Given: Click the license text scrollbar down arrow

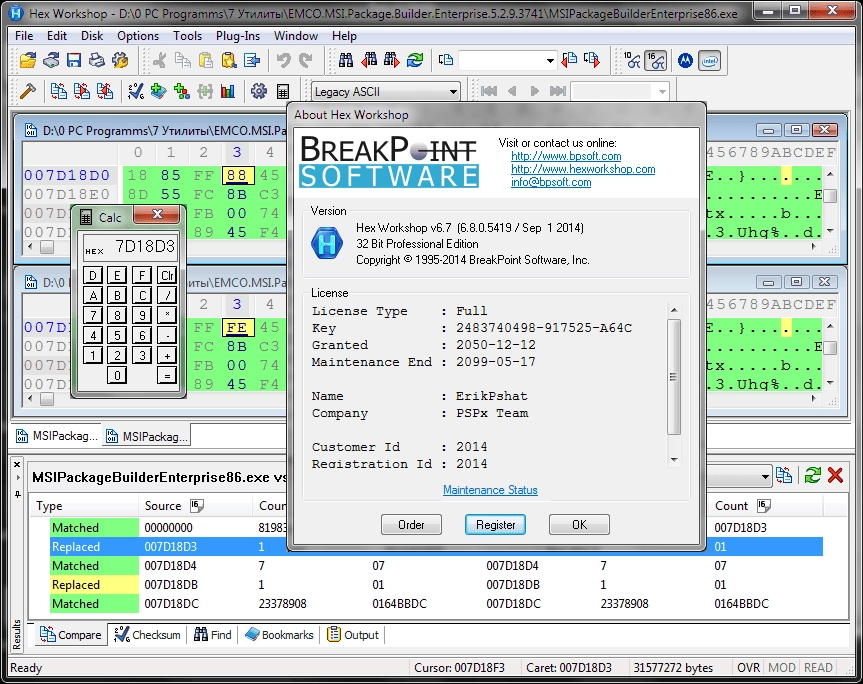Looking at the screenshot, I should tap(674, 459).
